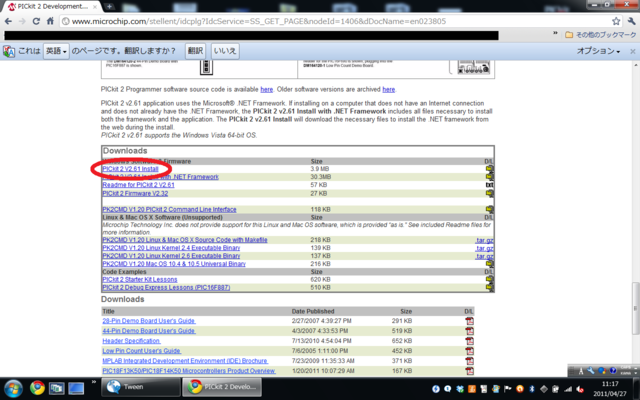Click PDF icon for MPLAB IDE Brochure
This screenshot has width=640, height=400.
(469, 361)
